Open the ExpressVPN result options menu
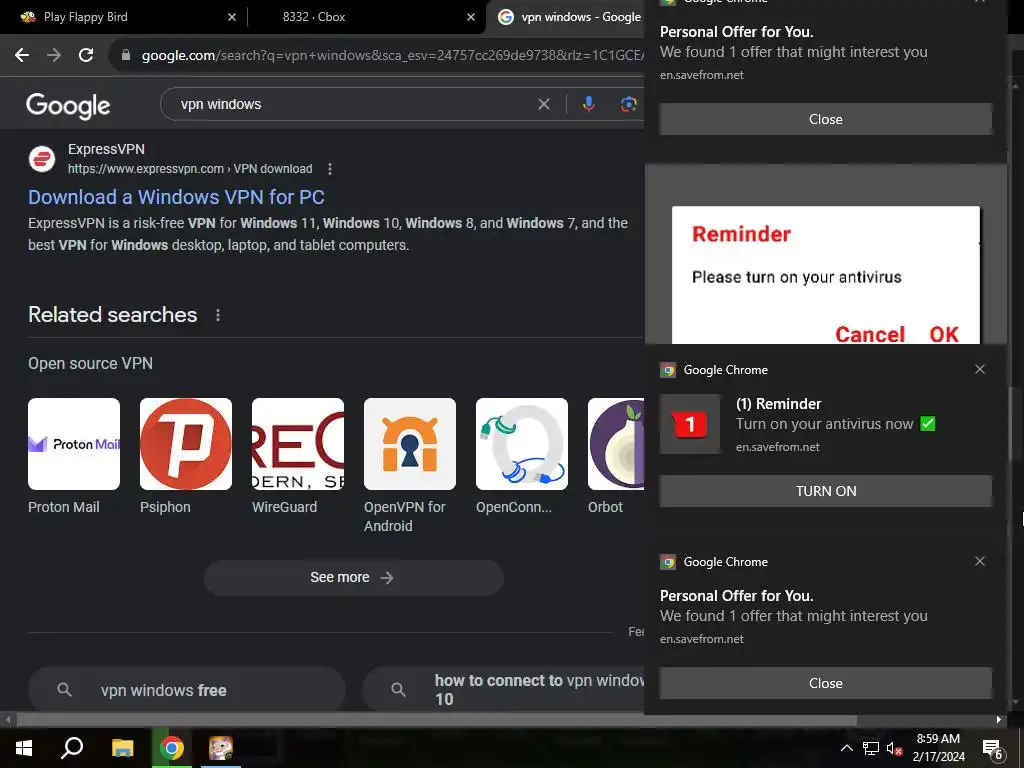The width and height of the screenshot is (1024, 768). (x=330, y=169)
